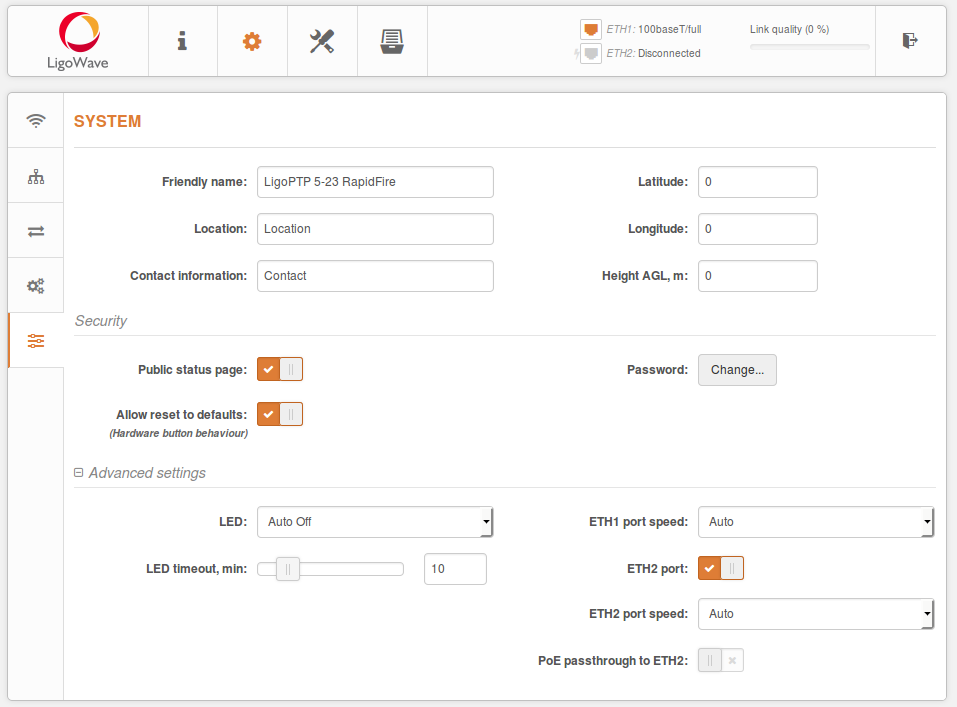Open the information status page icon
The height and width of the screenshot is (707, 957).
pos(182,41)
